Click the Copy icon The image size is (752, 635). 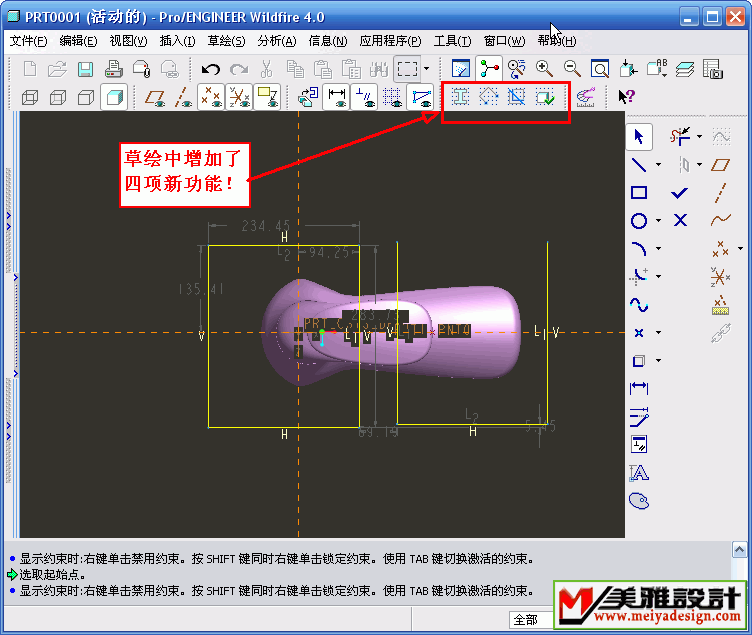(x=295, y=69)
